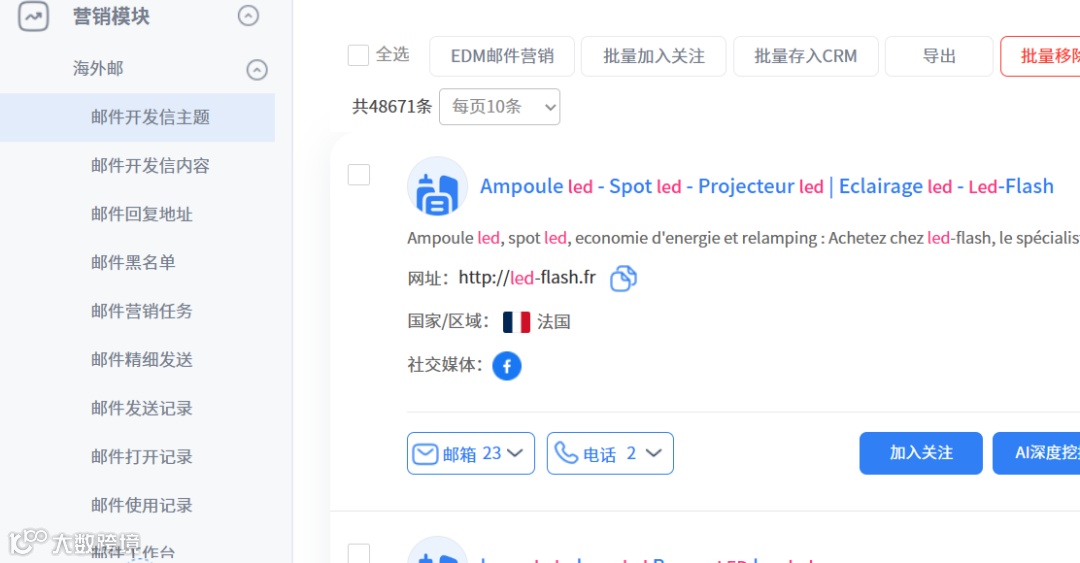1080x563 pixels.
Task: Open 邮件精细发送 in sidebar
Action: click(142, 360)
